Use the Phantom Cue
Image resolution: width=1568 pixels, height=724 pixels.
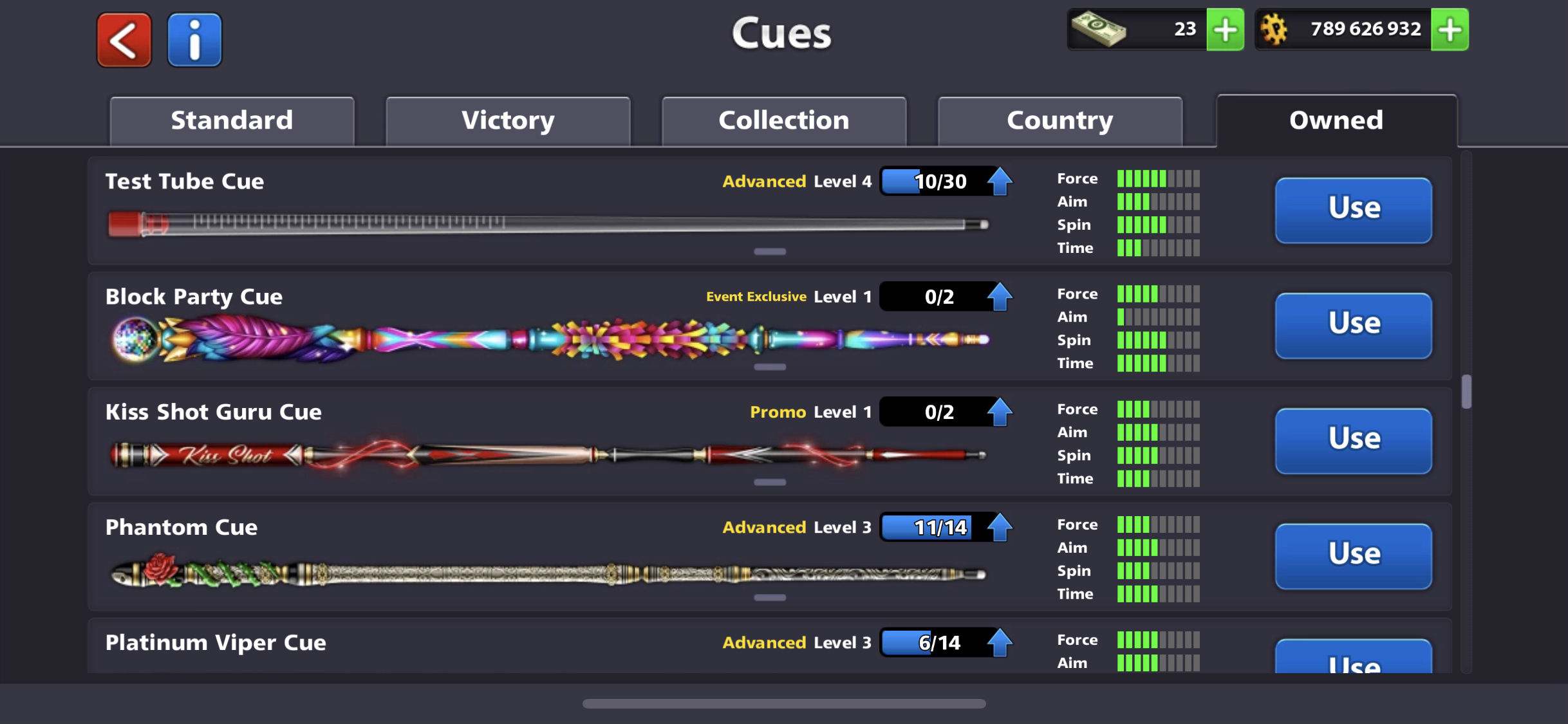pos(1354,555)
